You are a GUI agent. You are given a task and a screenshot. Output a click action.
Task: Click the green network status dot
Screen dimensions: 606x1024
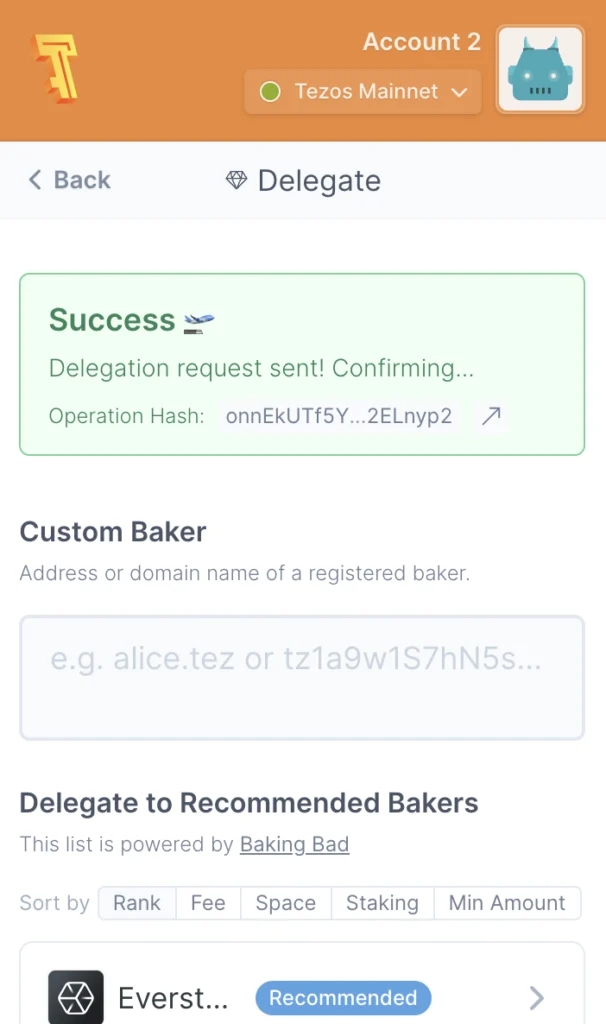point(269,92)
